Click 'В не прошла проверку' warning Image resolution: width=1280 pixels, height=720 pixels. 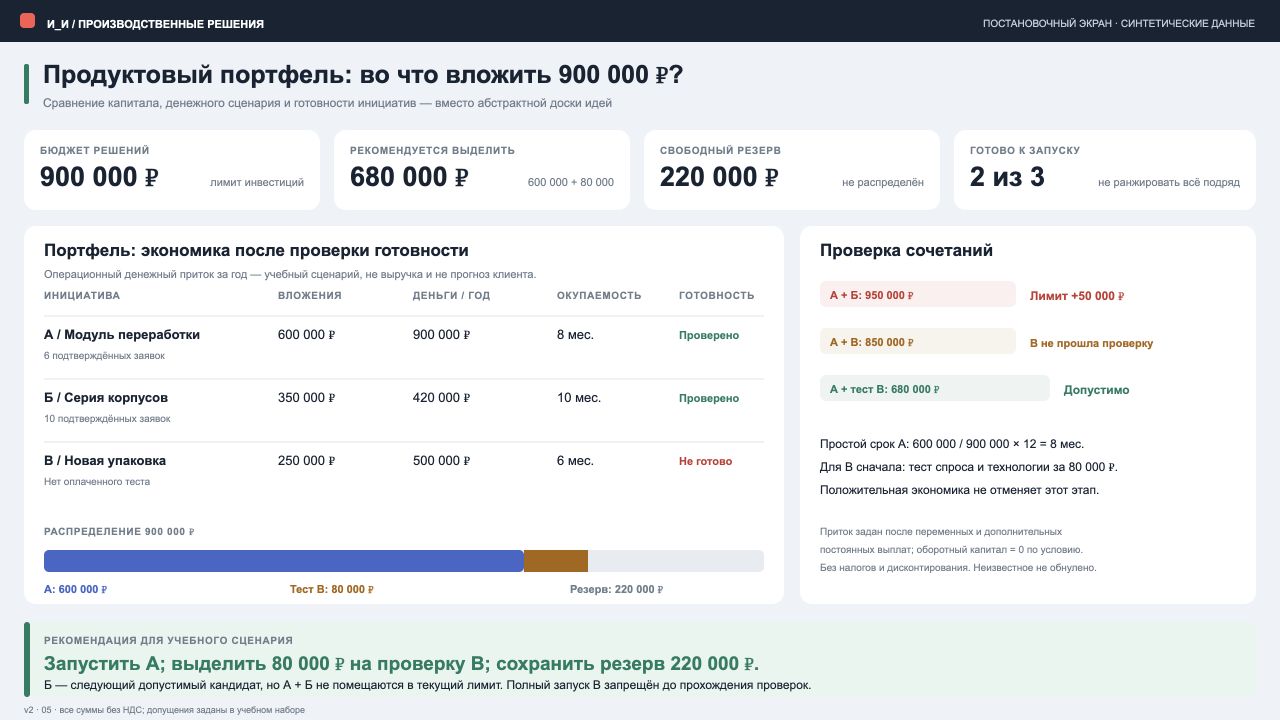tap(1091, 343)
